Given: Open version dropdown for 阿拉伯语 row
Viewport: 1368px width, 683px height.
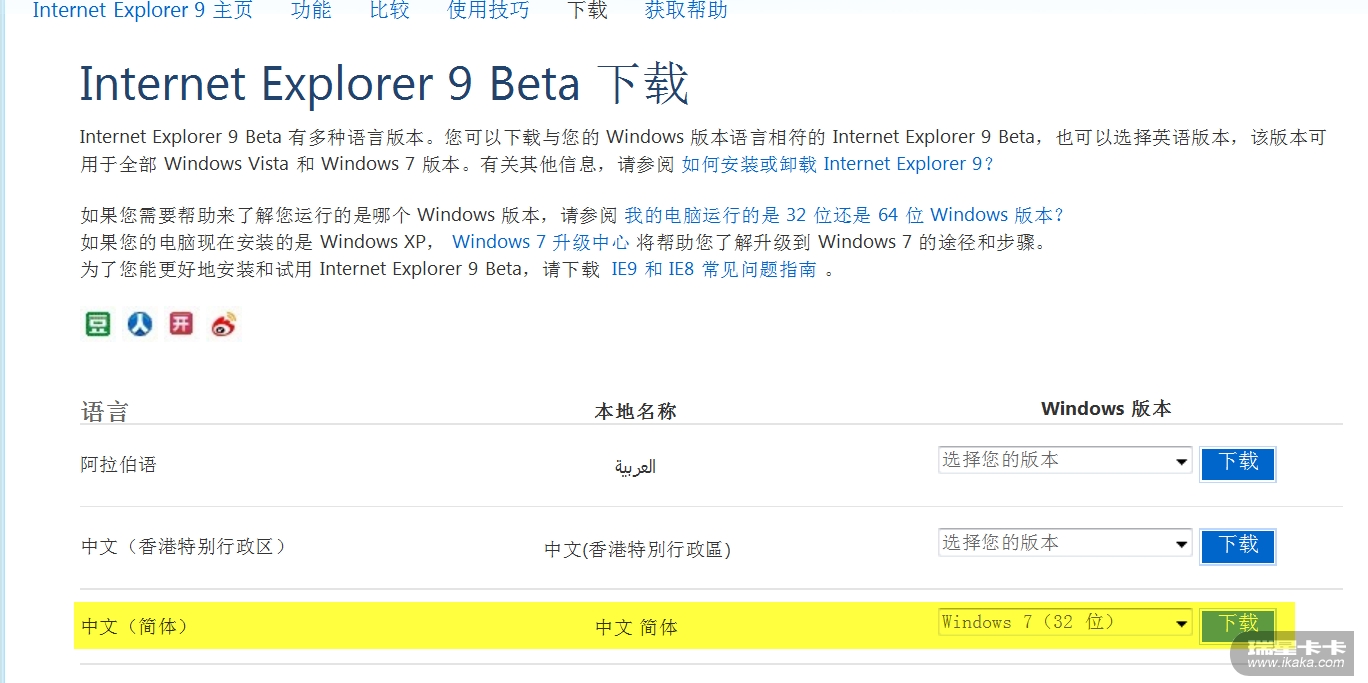Looking at the screenshot, I should (x=1064, y=460).
